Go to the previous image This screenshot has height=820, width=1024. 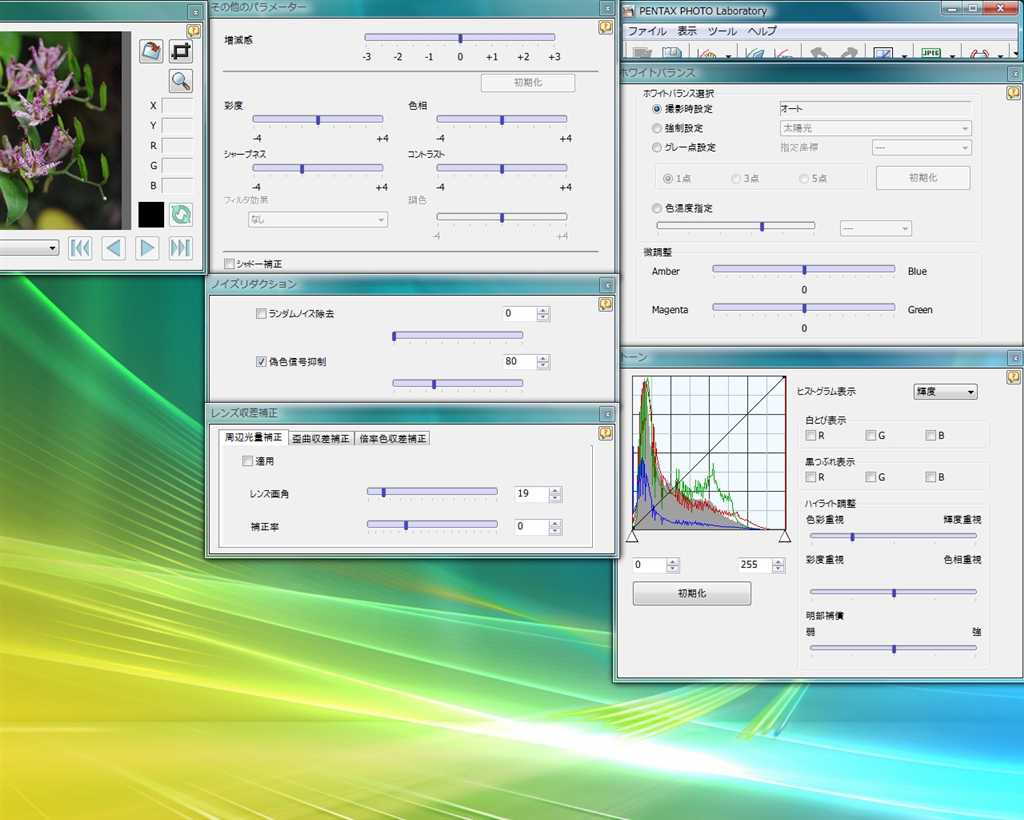tap(114, 248)
